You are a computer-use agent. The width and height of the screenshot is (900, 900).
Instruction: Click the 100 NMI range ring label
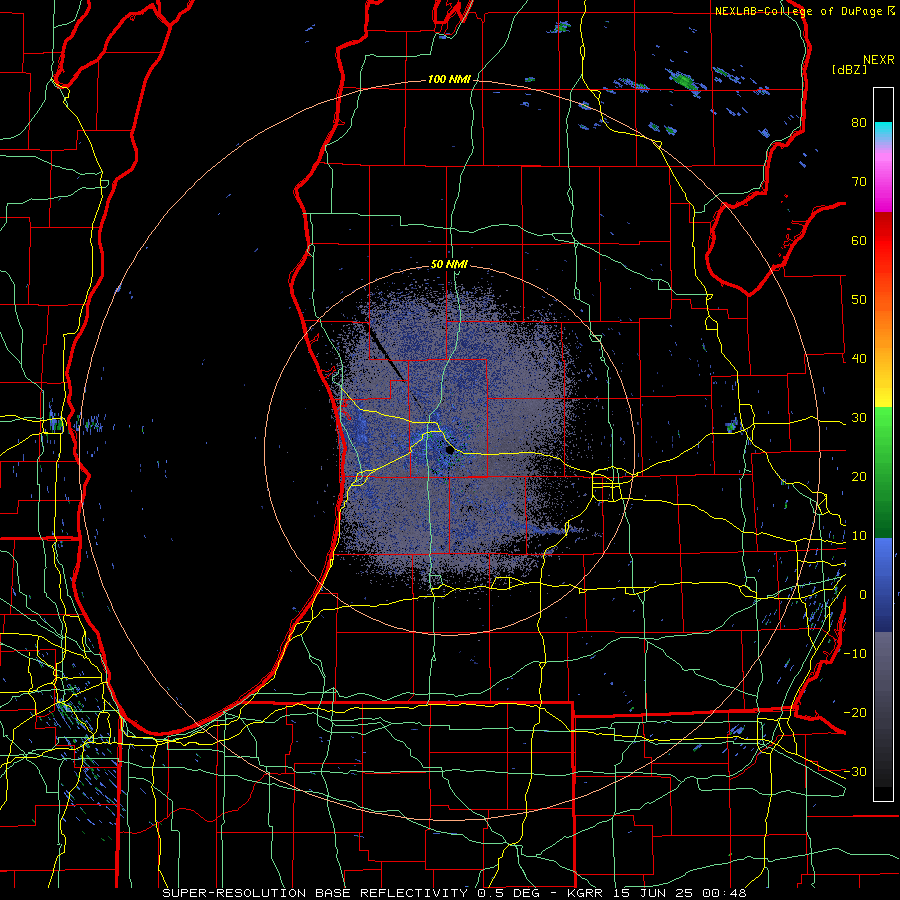tap(449, 79)
